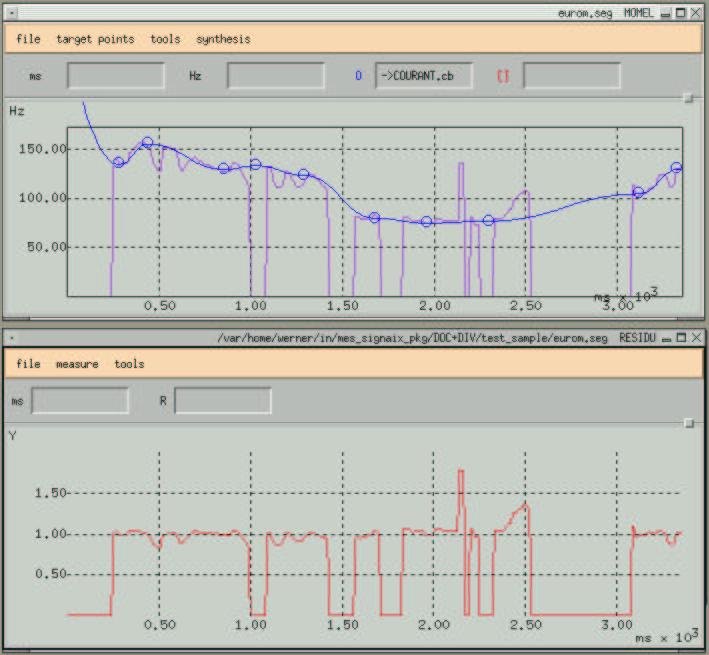Minimize the RESIDU window
The width and height of the screenshot is (709, 655).
click(666, 338)
